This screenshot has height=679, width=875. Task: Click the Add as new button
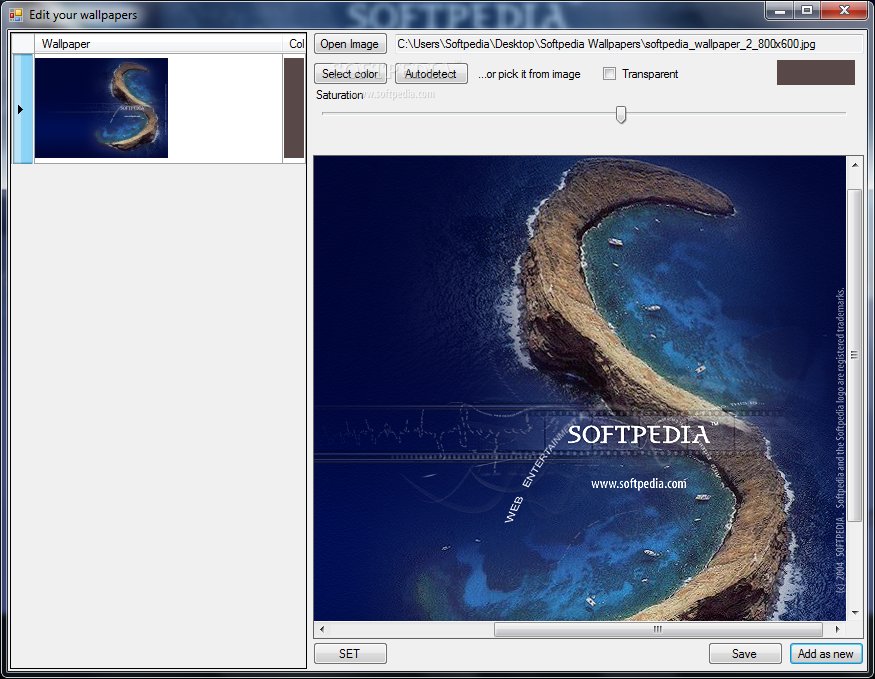point(826,653)
